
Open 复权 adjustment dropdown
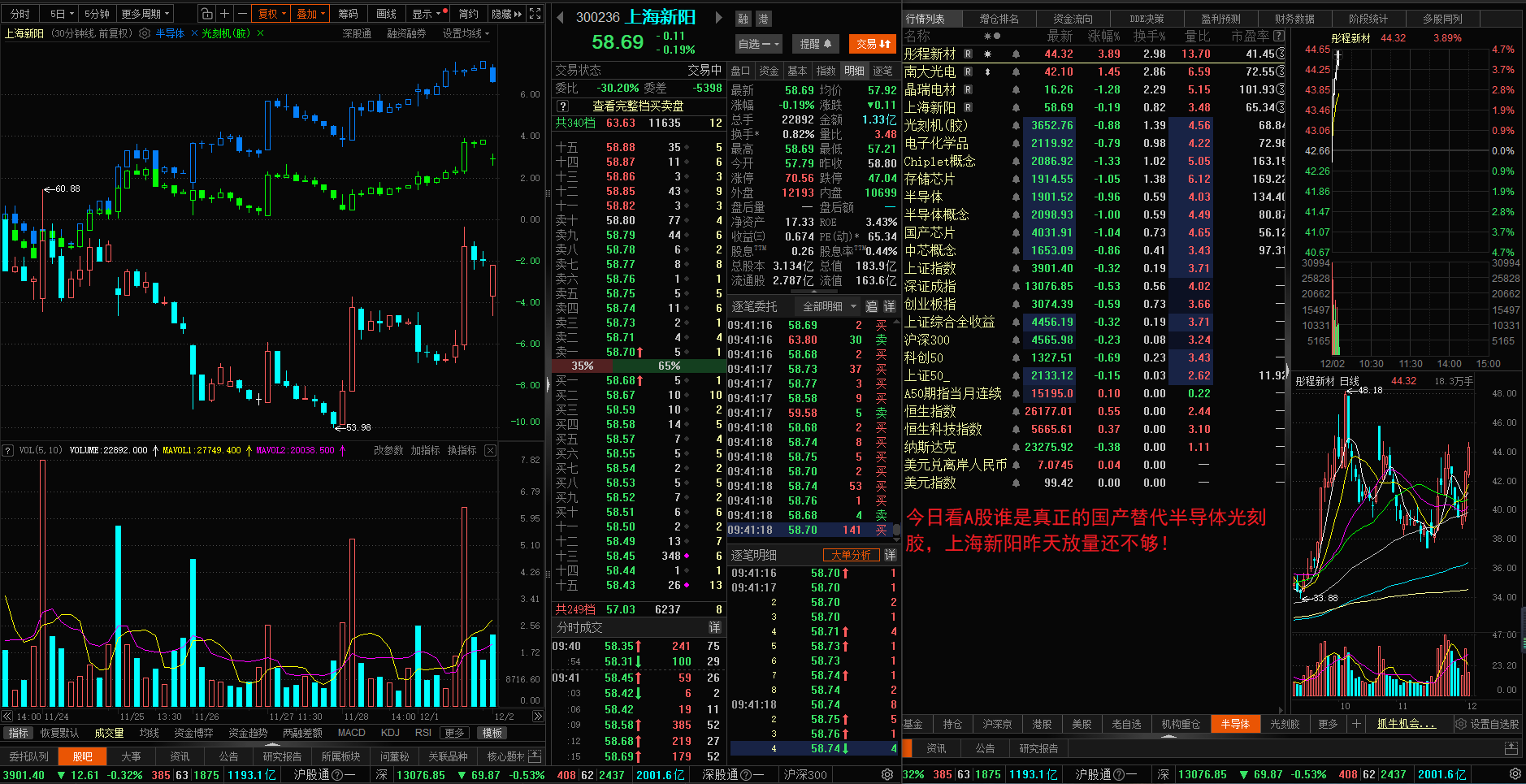coord(271,14)
